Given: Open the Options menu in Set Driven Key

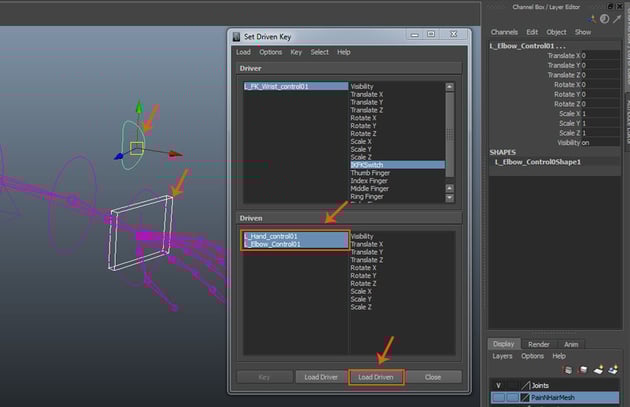Looking at the screenshot, I should tap(270, 52).
